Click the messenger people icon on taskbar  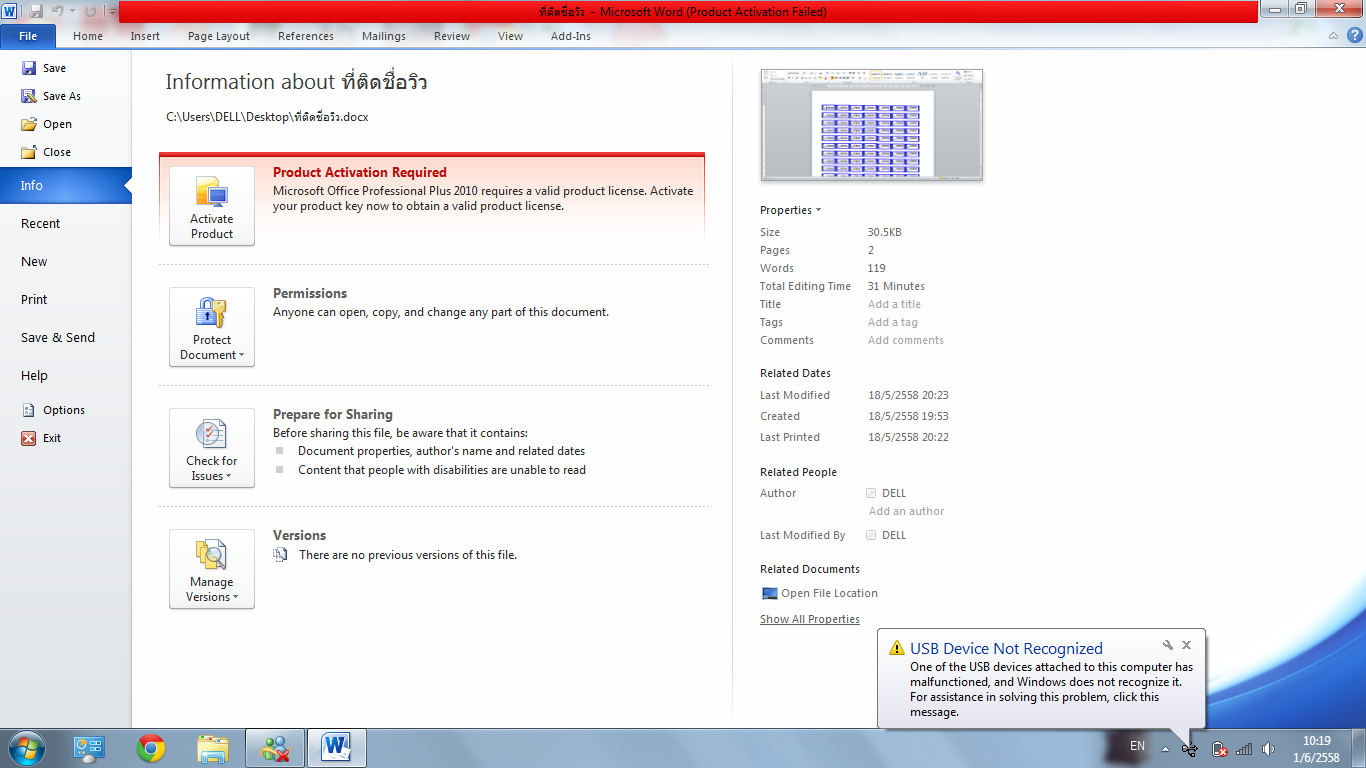pos(274,748)
